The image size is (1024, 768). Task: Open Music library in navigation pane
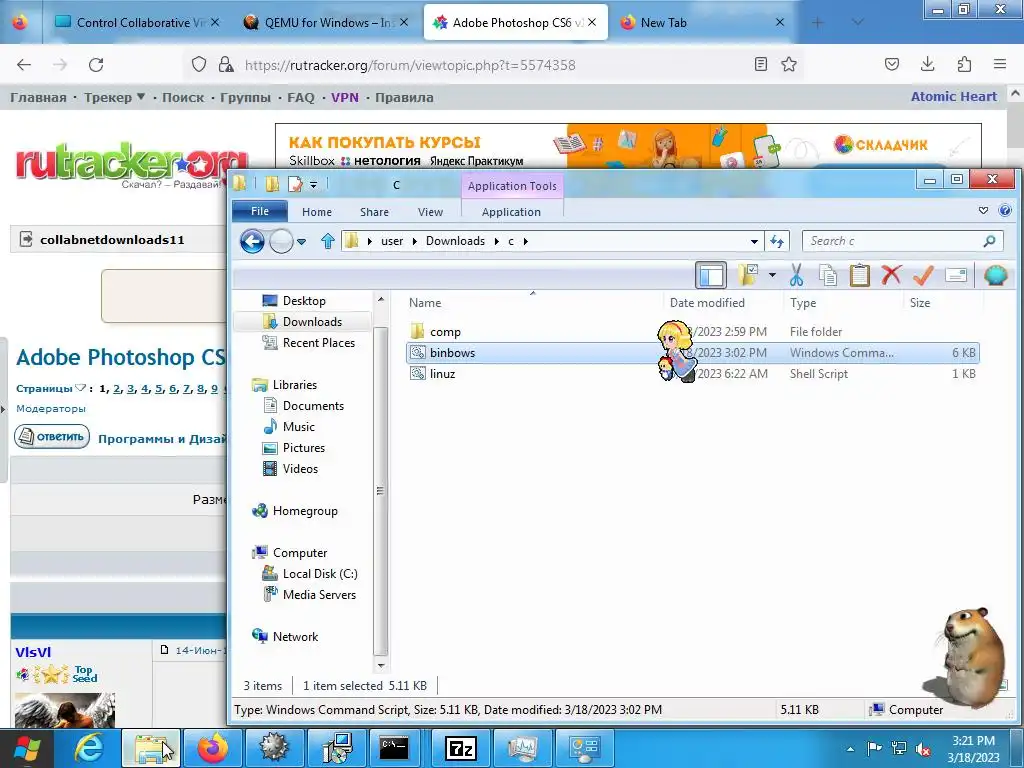298,426
